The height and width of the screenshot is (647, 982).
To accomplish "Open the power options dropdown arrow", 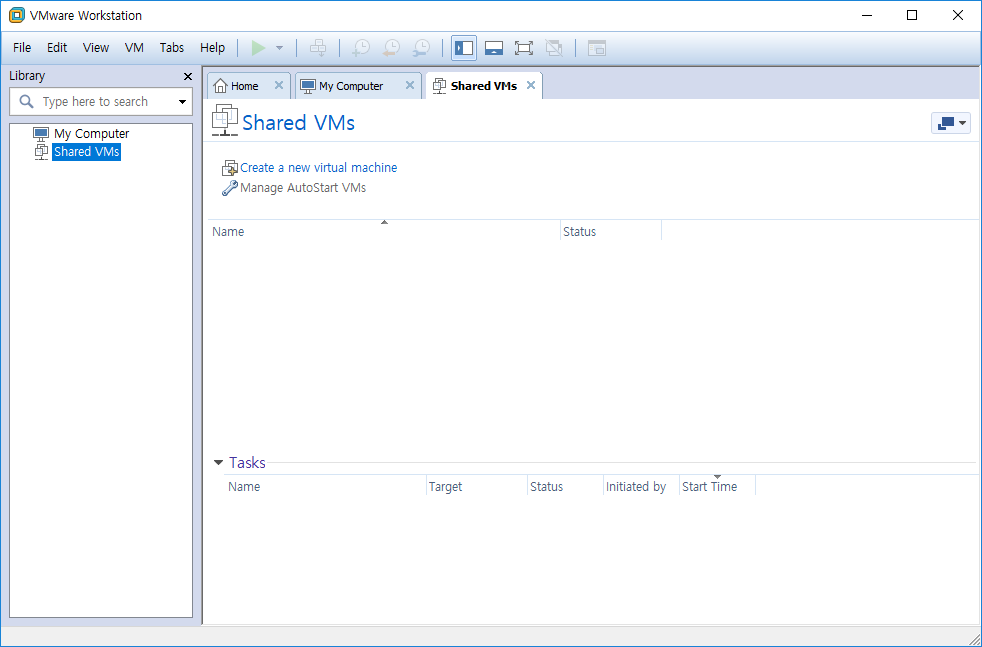I will tap(279, 48).
